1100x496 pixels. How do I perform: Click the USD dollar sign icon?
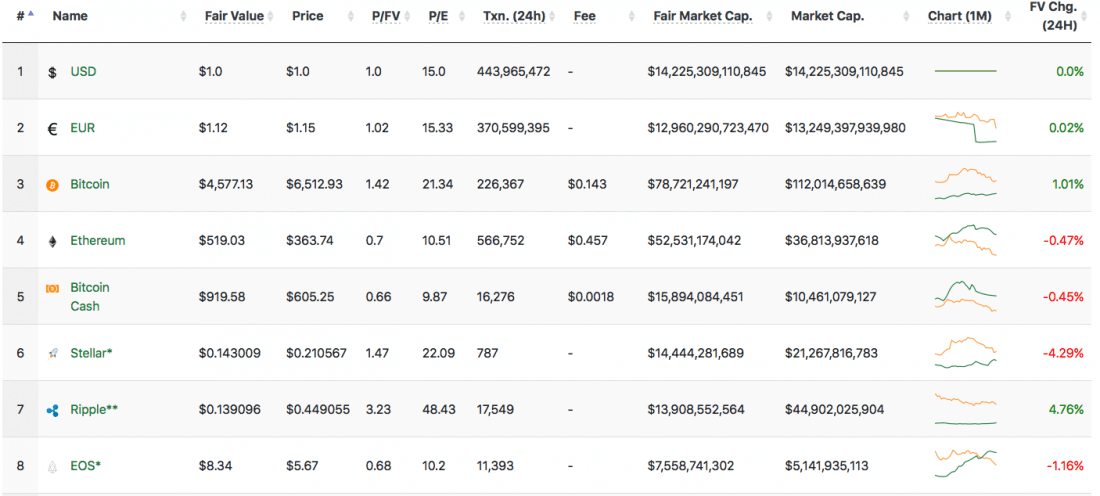pyautogui.click(x=53, y=72)
